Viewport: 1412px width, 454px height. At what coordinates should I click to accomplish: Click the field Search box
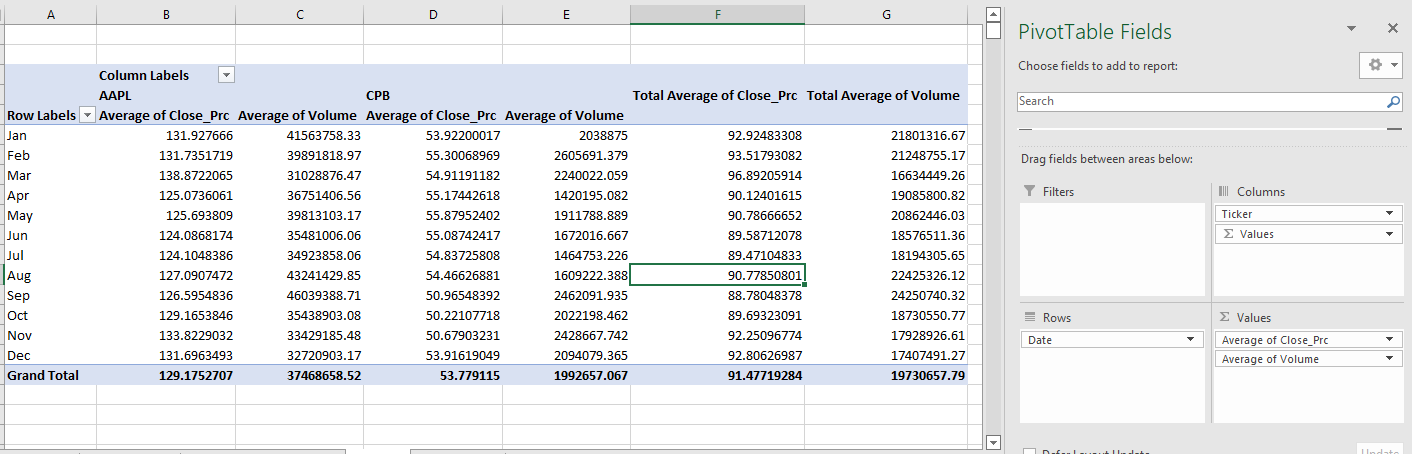(1200, 101)
